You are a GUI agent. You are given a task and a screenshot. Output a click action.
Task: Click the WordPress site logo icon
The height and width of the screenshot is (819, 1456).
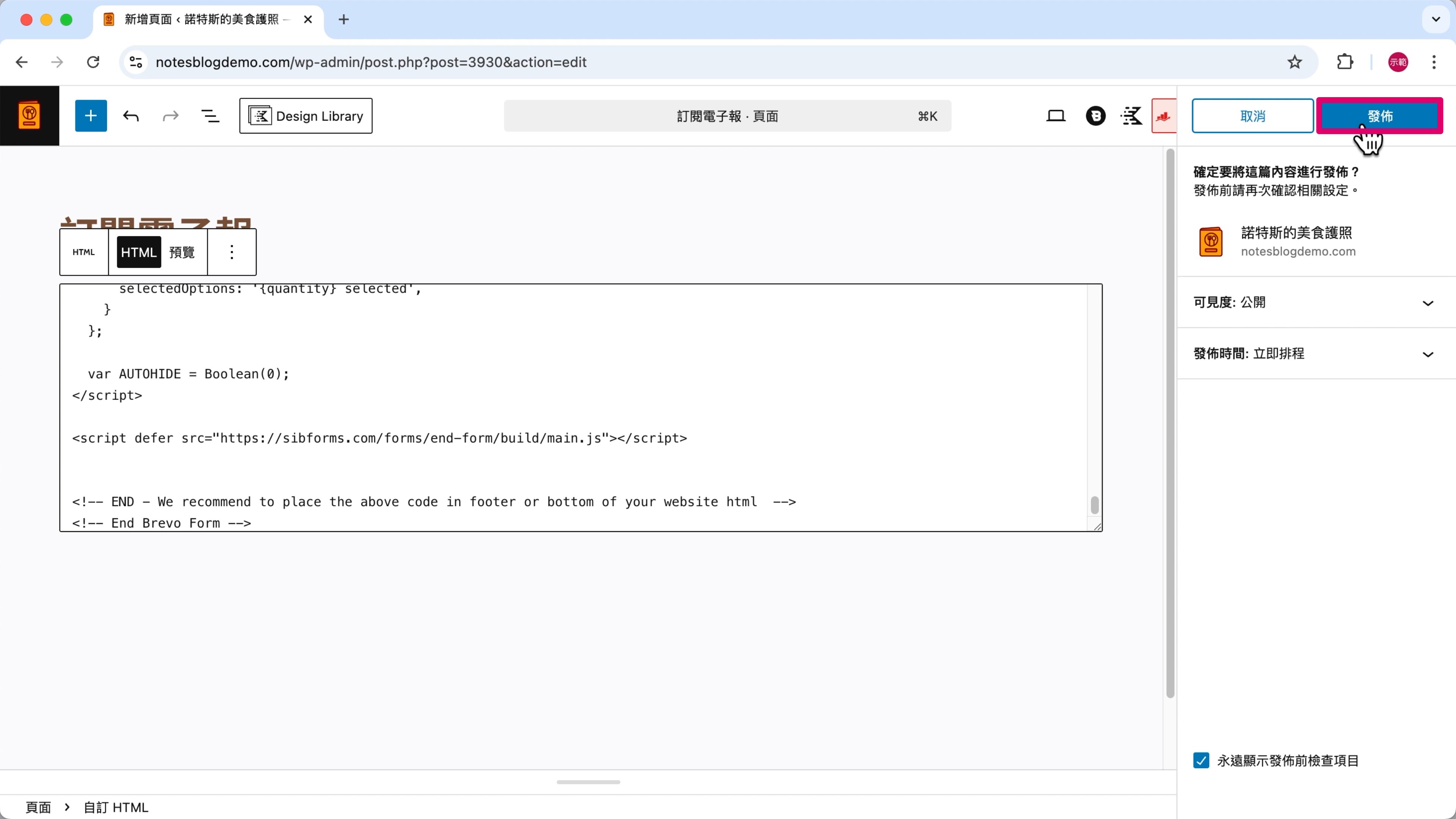(x=30, y=116)
